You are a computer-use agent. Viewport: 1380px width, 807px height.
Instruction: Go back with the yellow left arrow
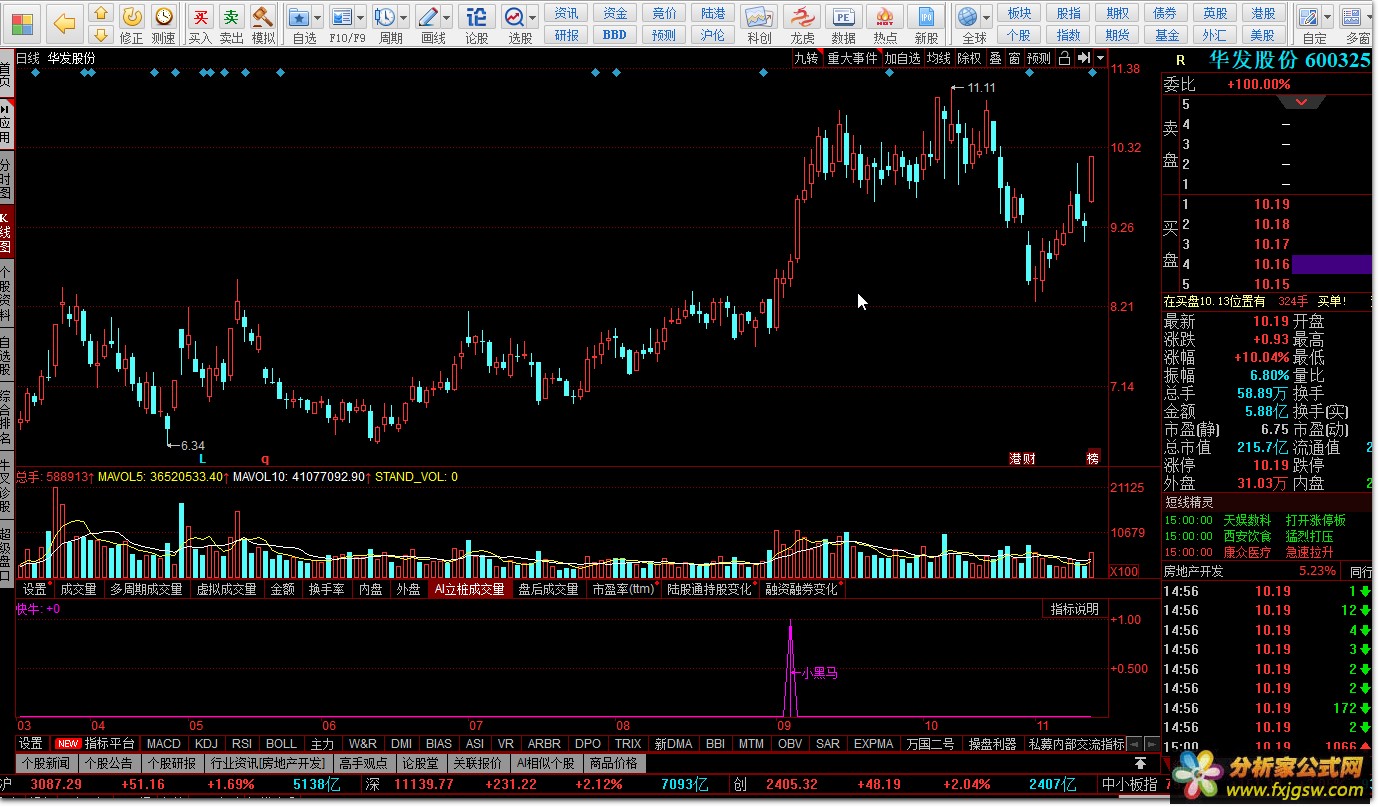[x=65, y=23]
